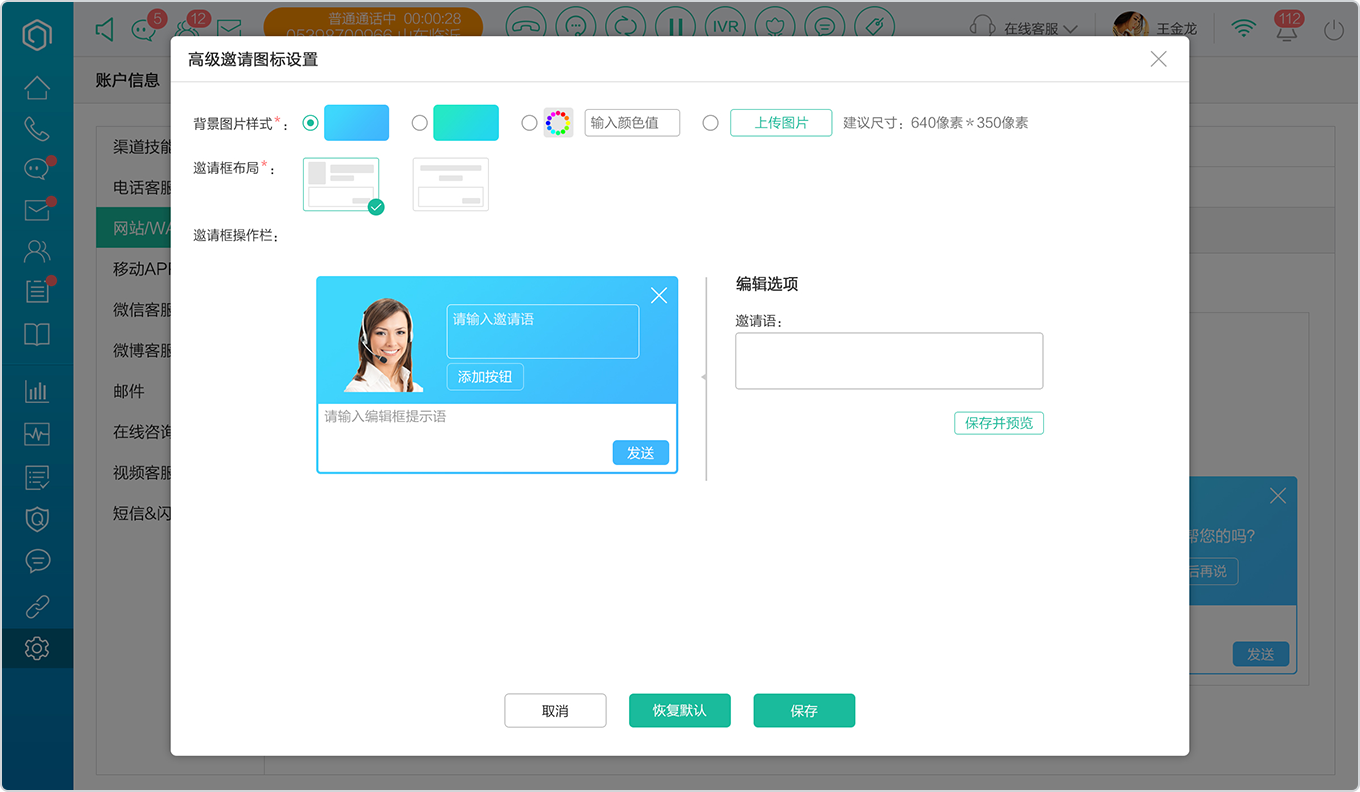1360x792 pixels.
Task: Pause the call with pause icon
Action: pyautogui.click(x=676, y=26)
